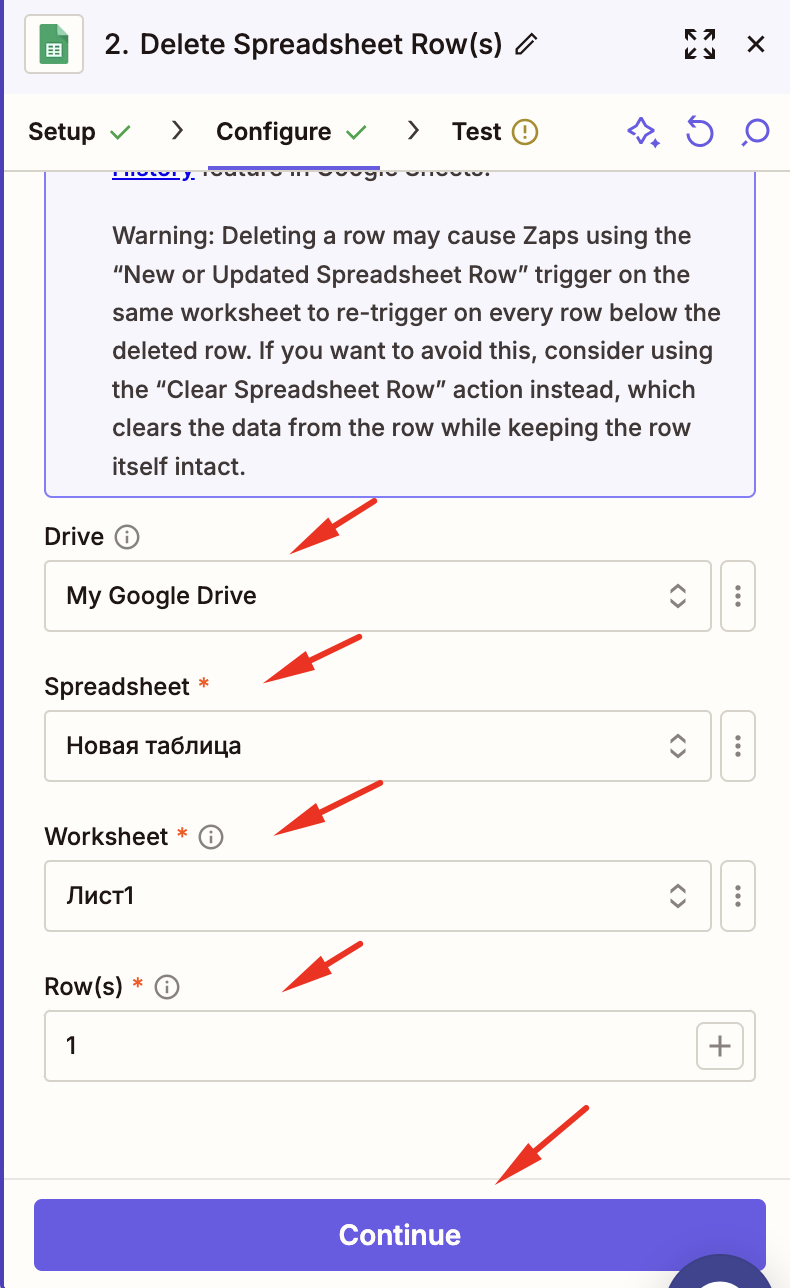Click the AI sparkle icon
This screenshot has width=790, height=1288.
(642, 132)
